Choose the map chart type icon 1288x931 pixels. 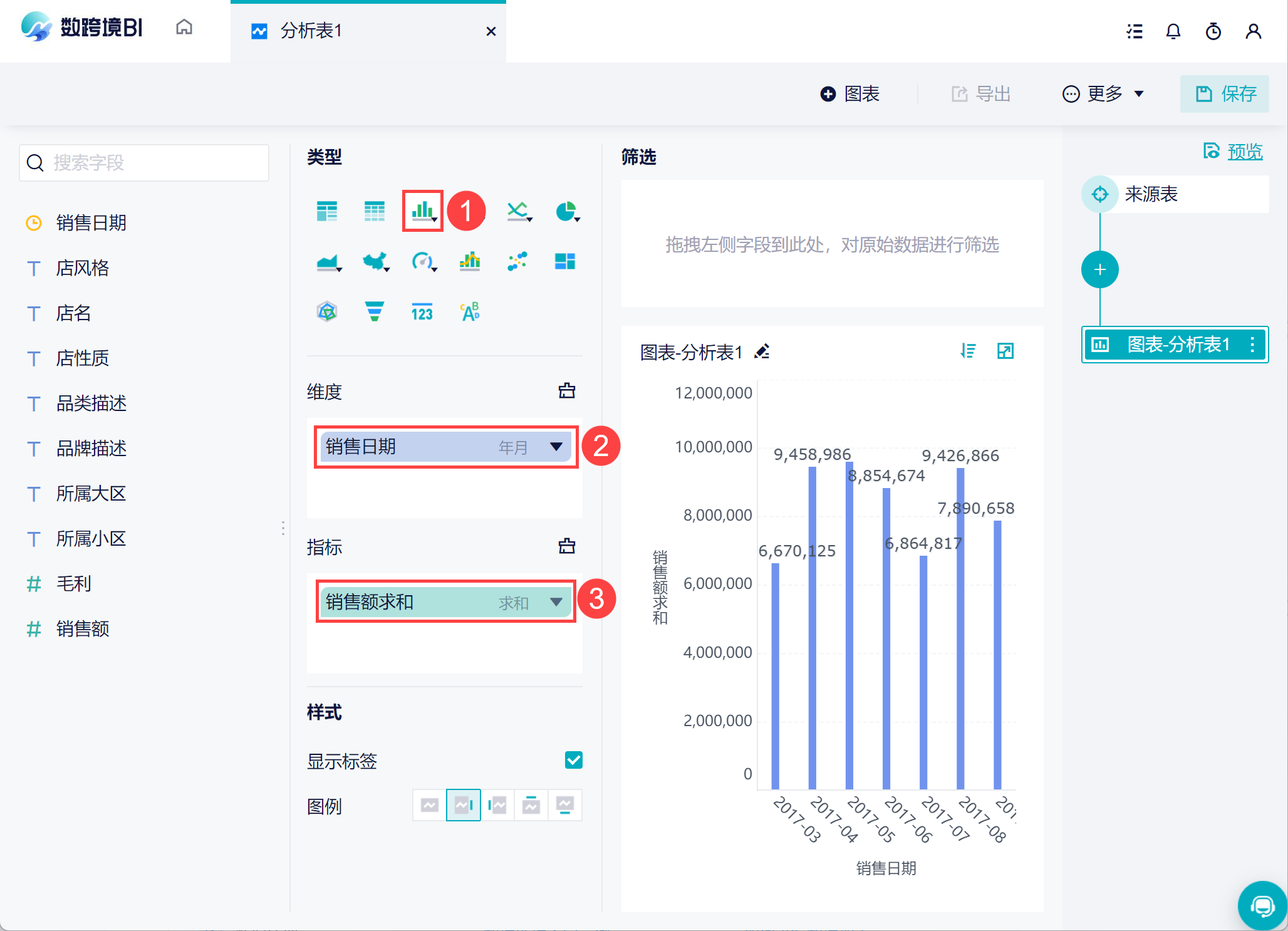pos(375,261)
